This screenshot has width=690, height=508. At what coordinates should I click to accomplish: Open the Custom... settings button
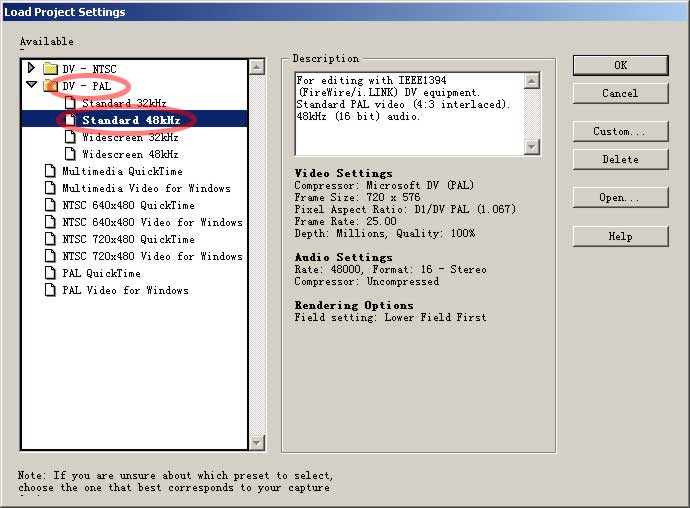tap(620, 131)
